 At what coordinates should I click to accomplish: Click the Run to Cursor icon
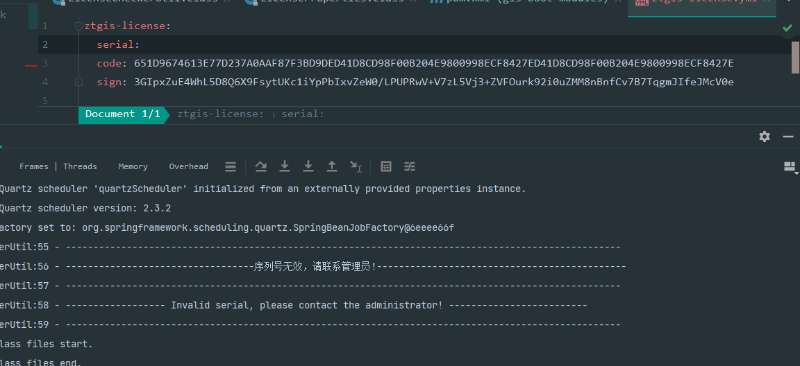pos(356,166)
